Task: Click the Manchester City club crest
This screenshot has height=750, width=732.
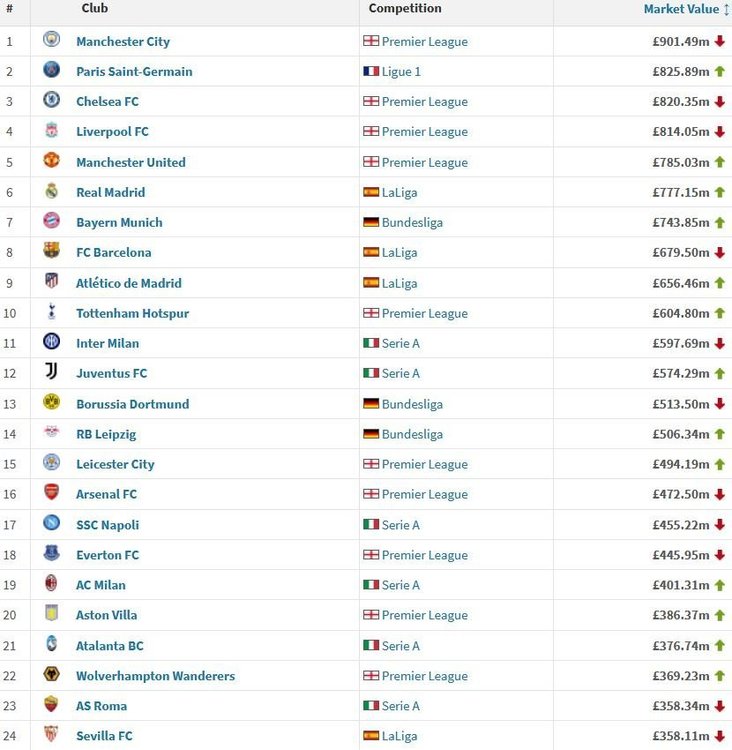Action: (x=52, y=39)
